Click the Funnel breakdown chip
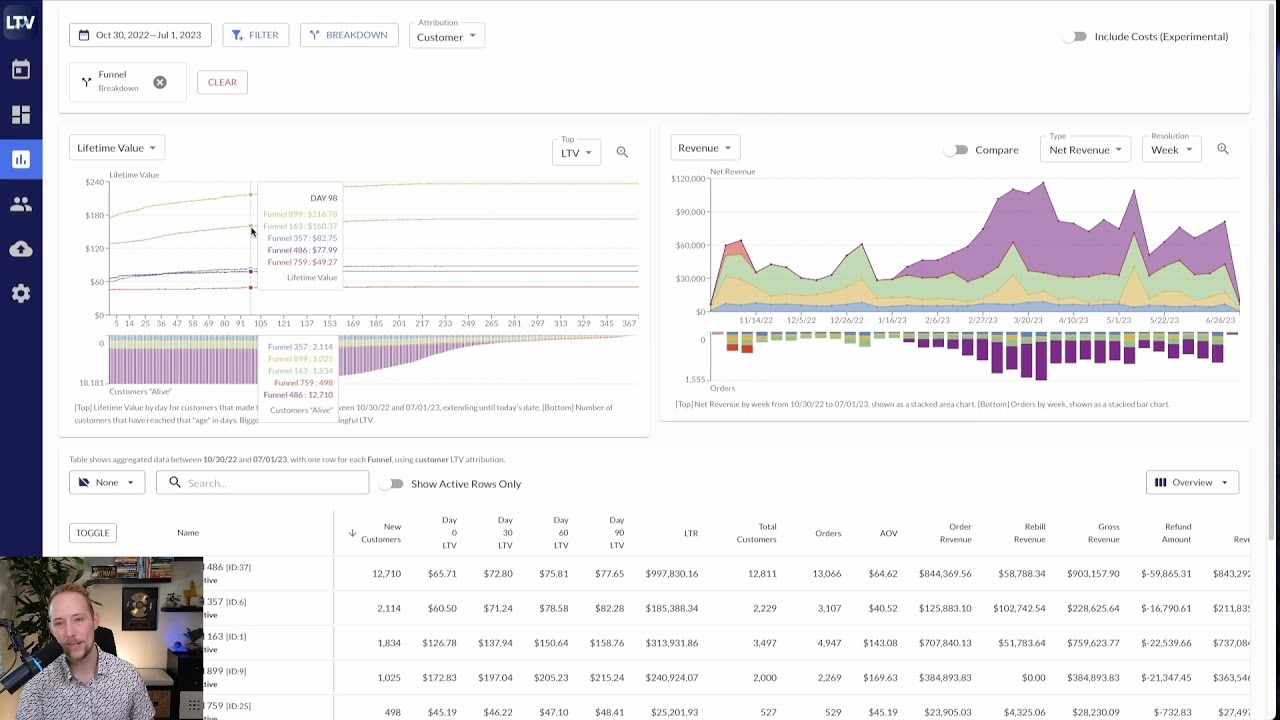1280x720 pixels. (x=128, y=82)
